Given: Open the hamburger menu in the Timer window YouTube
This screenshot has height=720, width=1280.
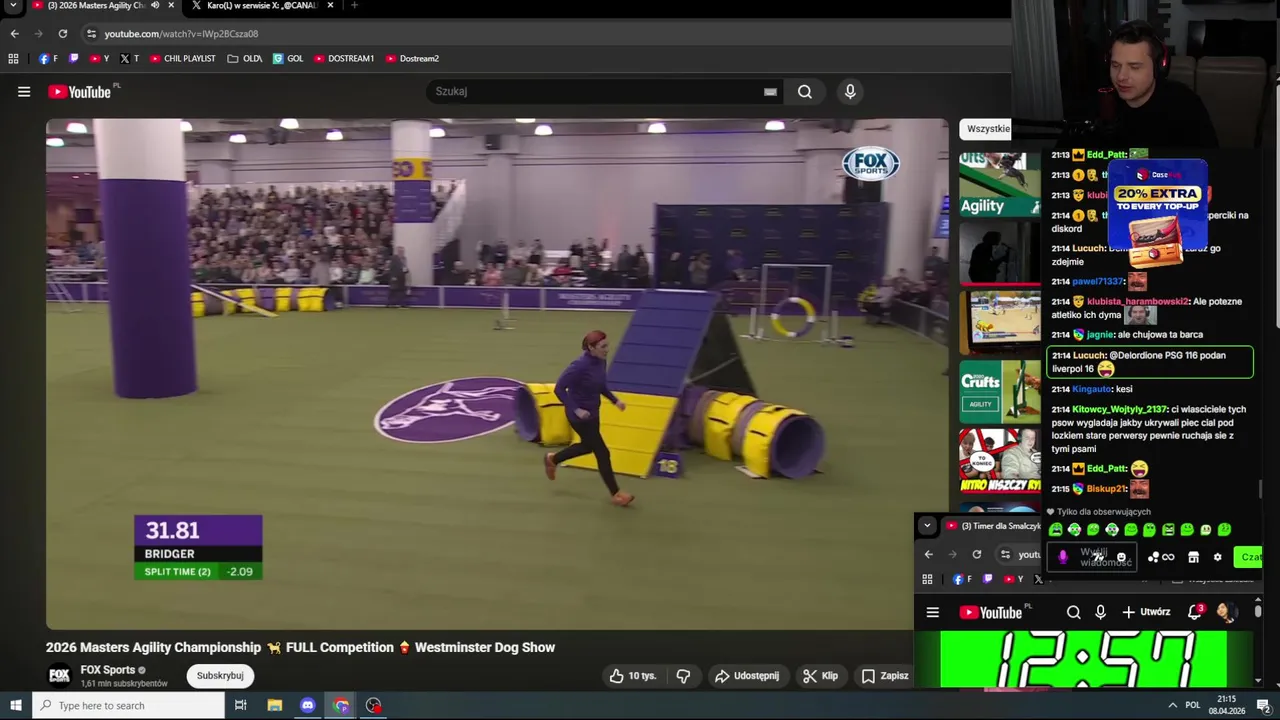Looking at the screenshot, I should tap(933, 612).
